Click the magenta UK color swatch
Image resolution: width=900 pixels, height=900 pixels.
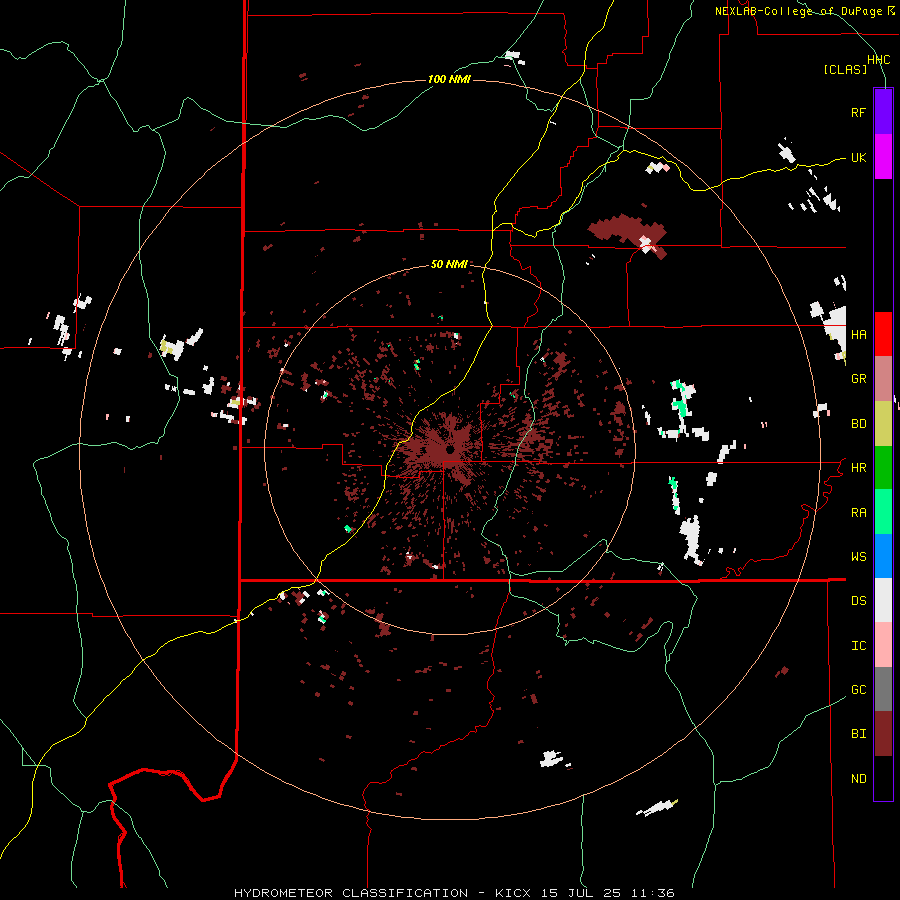(883, 157)
